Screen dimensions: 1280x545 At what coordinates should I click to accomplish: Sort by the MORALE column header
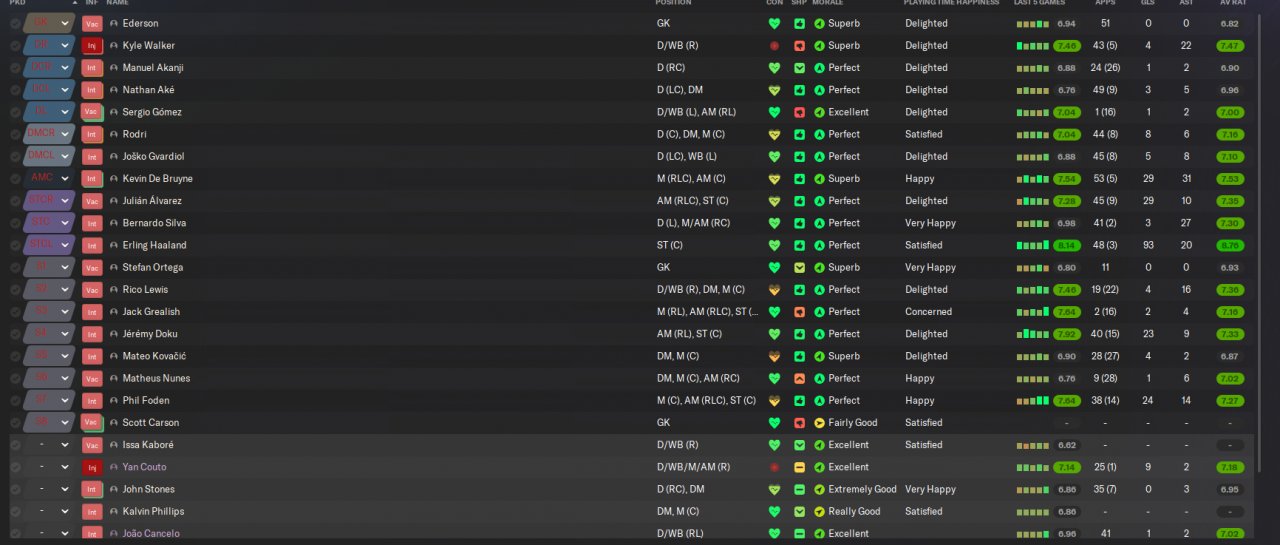pos(828,3)
